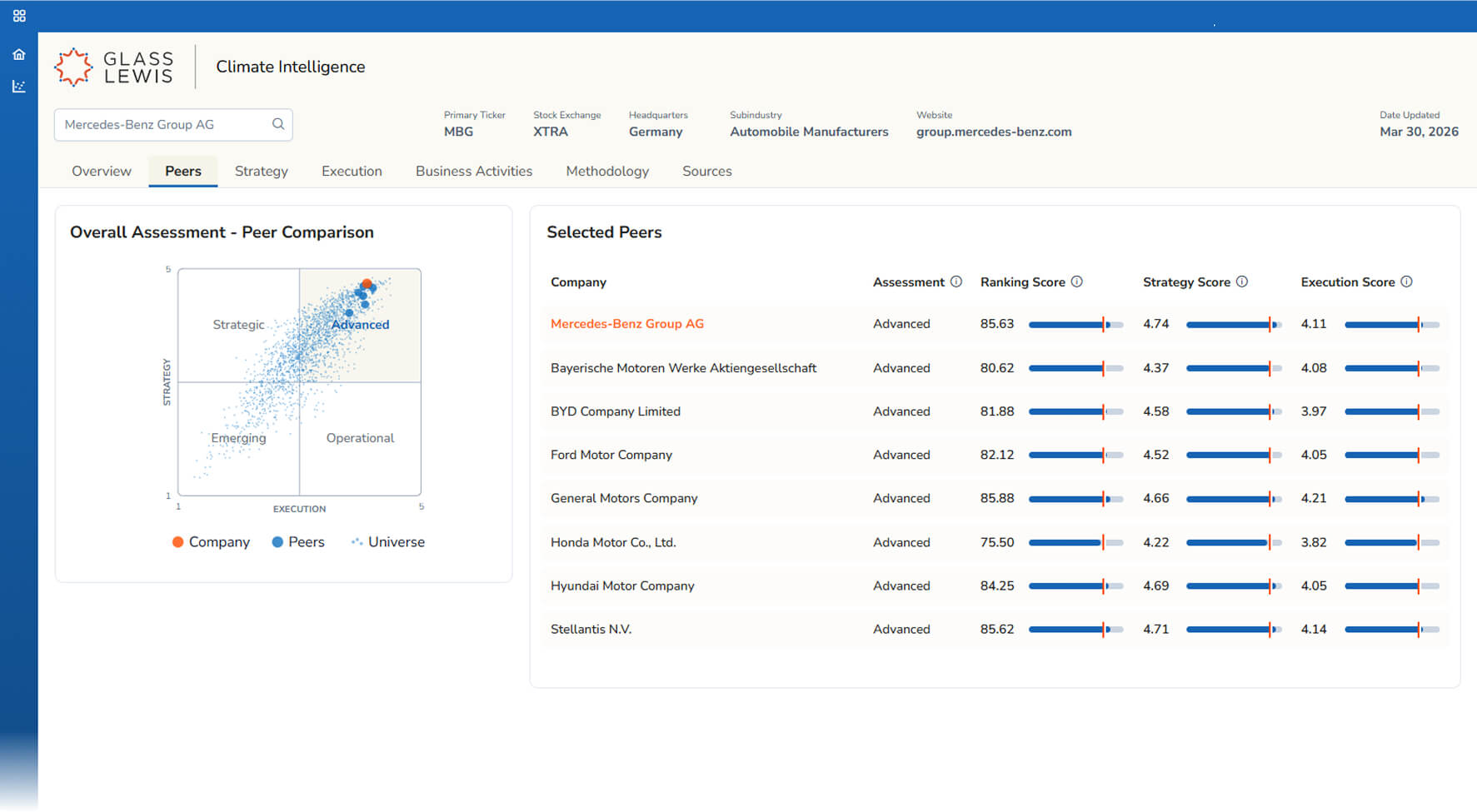
Task: Click Hyundai ranking score value 84.25
Action: tap(997, 585)
